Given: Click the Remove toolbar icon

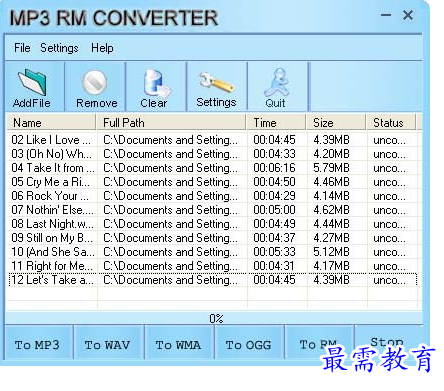Looking at the screenshot, I should tap(95, 82).
